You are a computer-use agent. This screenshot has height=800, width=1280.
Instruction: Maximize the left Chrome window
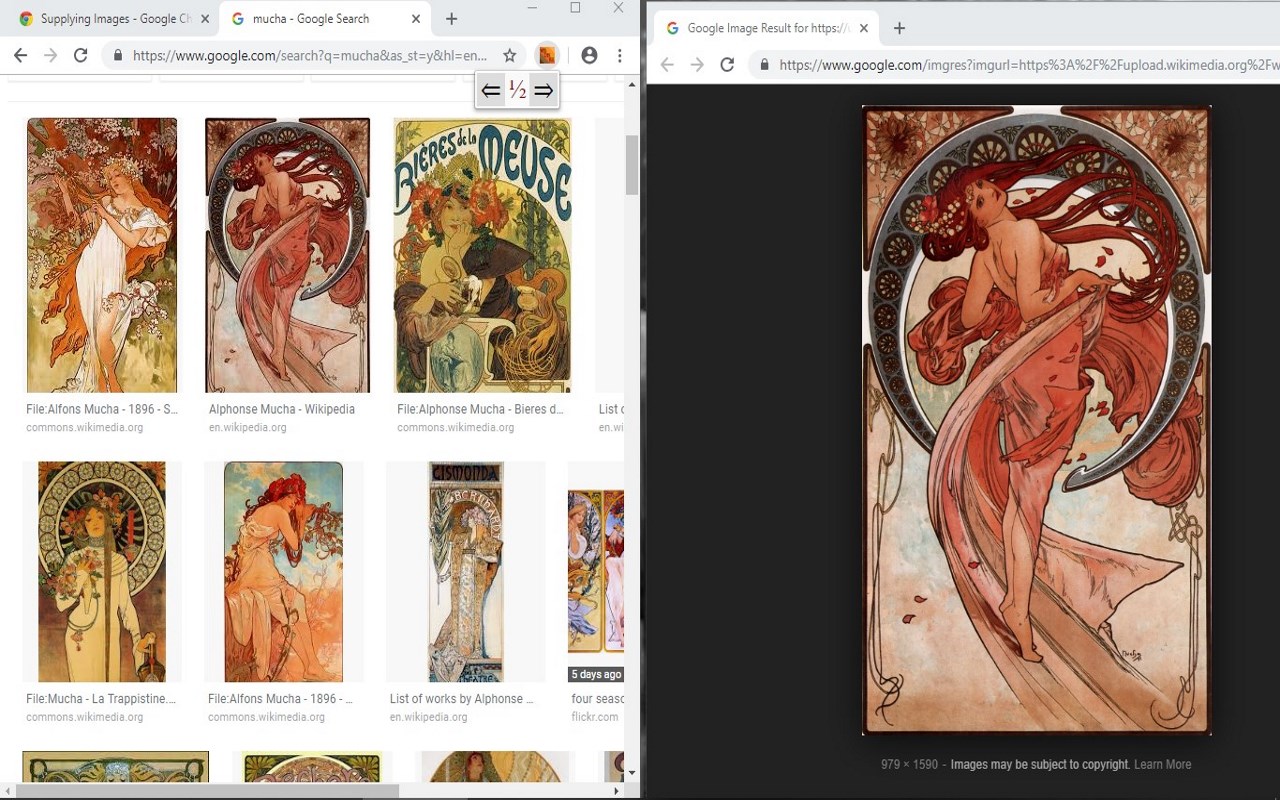click(575, 8)
